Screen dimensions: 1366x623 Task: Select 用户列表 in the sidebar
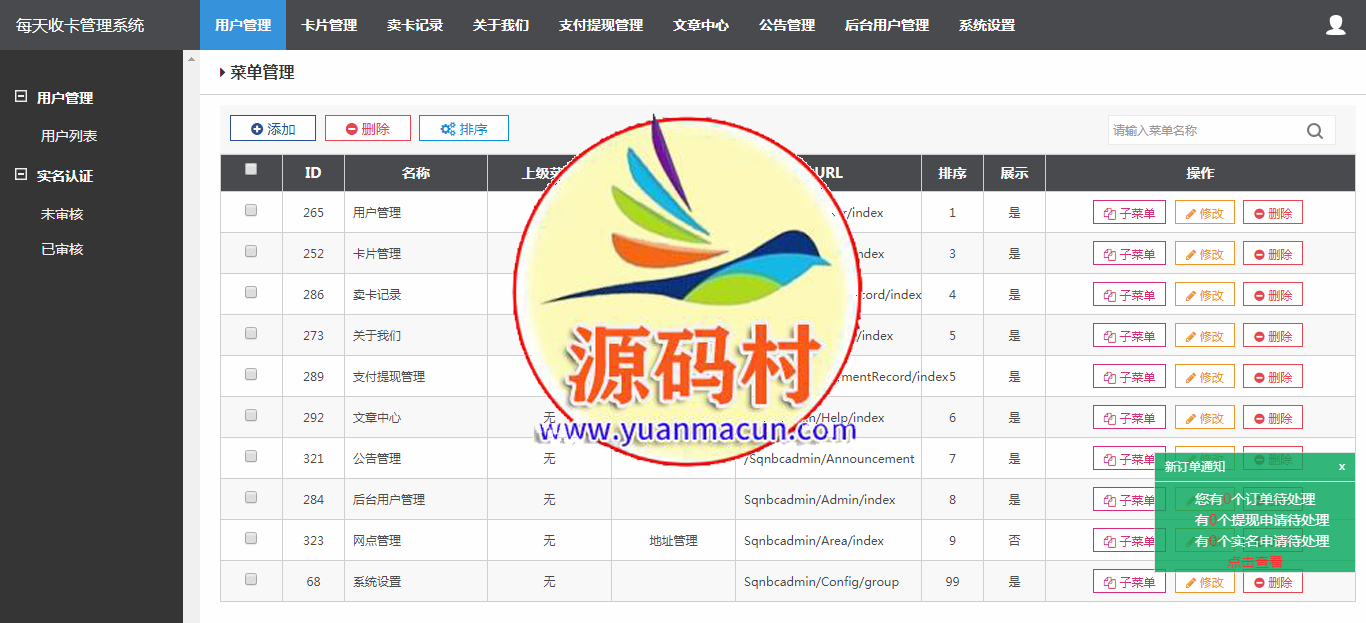pyautogui.click(x=69, y=136)
